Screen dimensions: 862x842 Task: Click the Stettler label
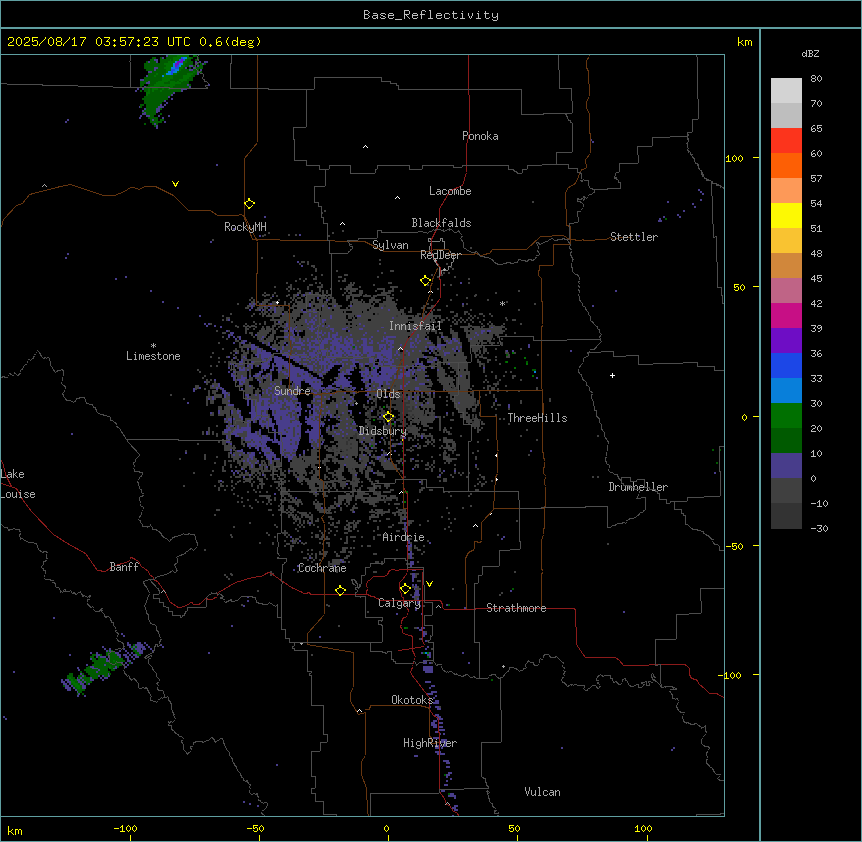[x=634, y=237]
